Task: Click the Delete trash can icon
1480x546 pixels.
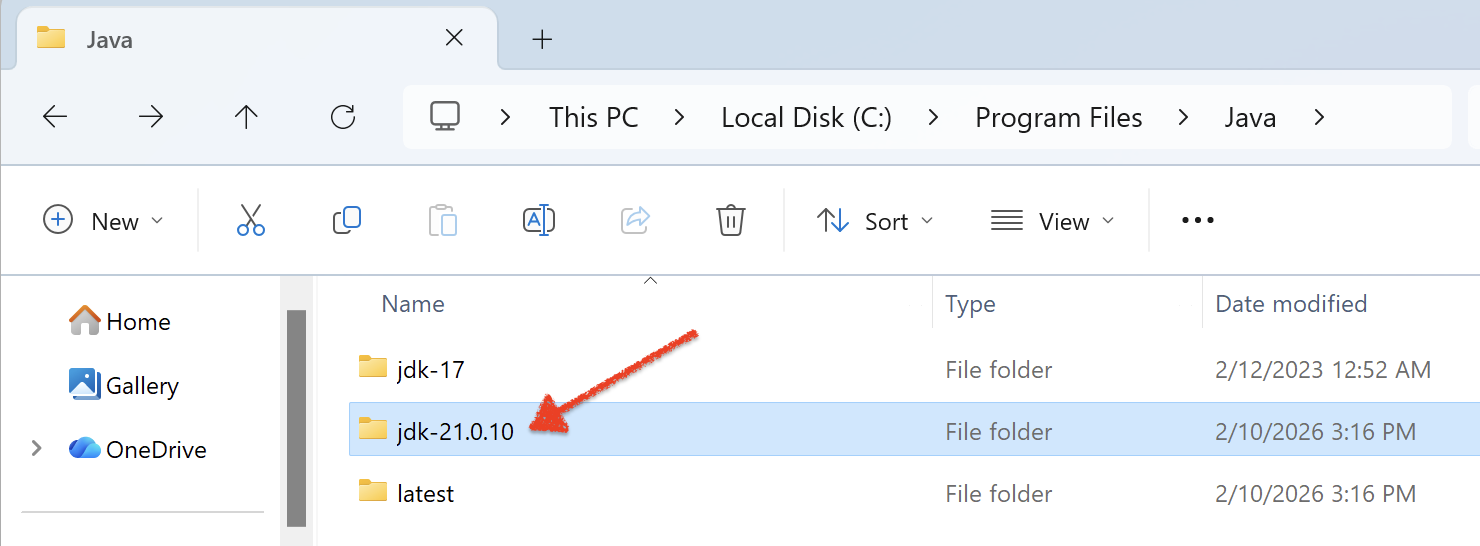Action: 731,220
